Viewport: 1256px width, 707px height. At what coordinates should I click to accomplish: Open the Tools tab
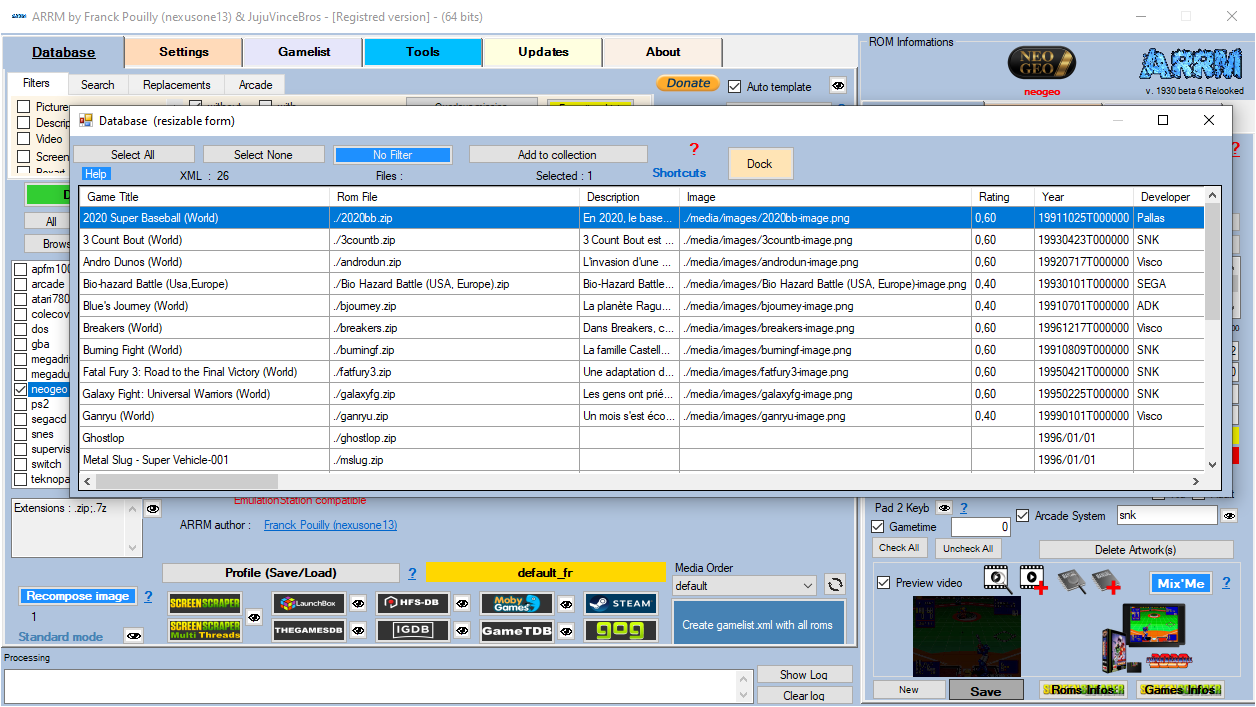point(422,52)
